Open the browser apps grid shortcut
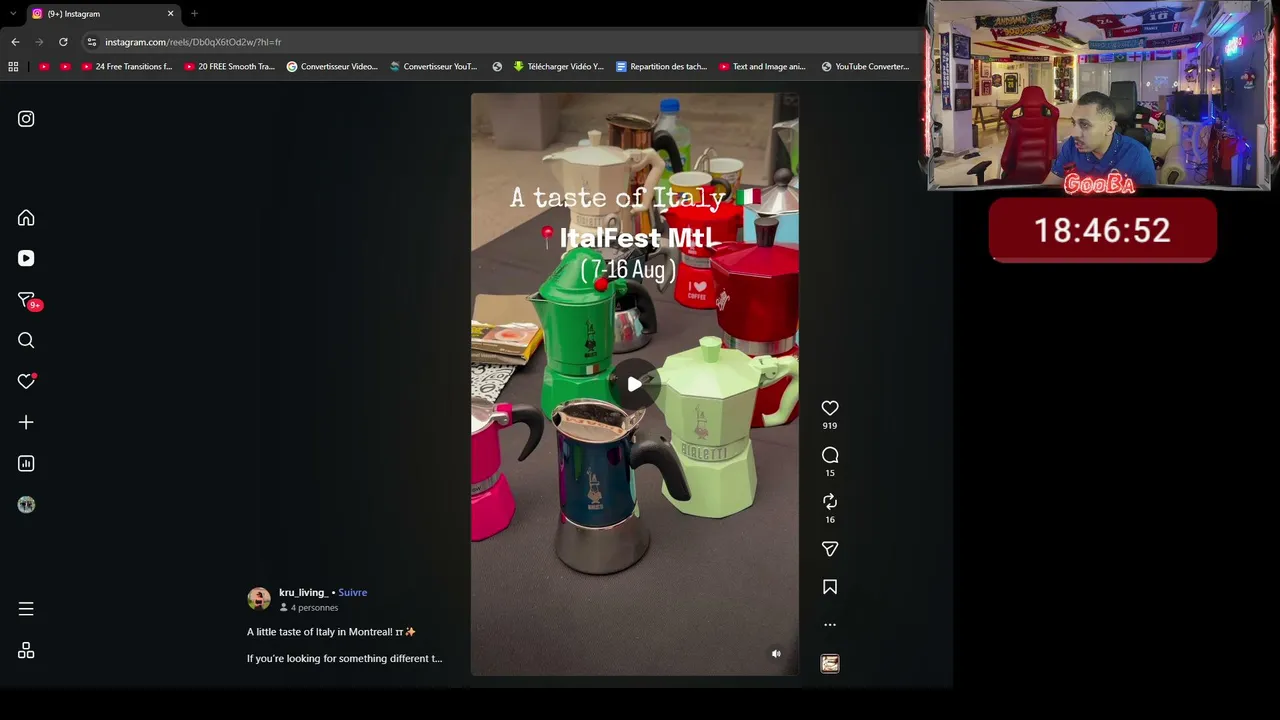Viewport: 1280px width, 720px height. [13, 67]
